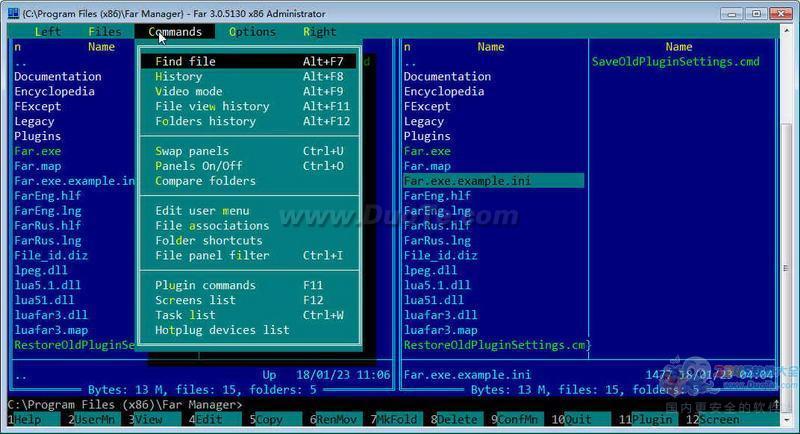Screen dimensions: 800x434
Task: Select Far.exe in left panel
Action: tap(38, 151)
